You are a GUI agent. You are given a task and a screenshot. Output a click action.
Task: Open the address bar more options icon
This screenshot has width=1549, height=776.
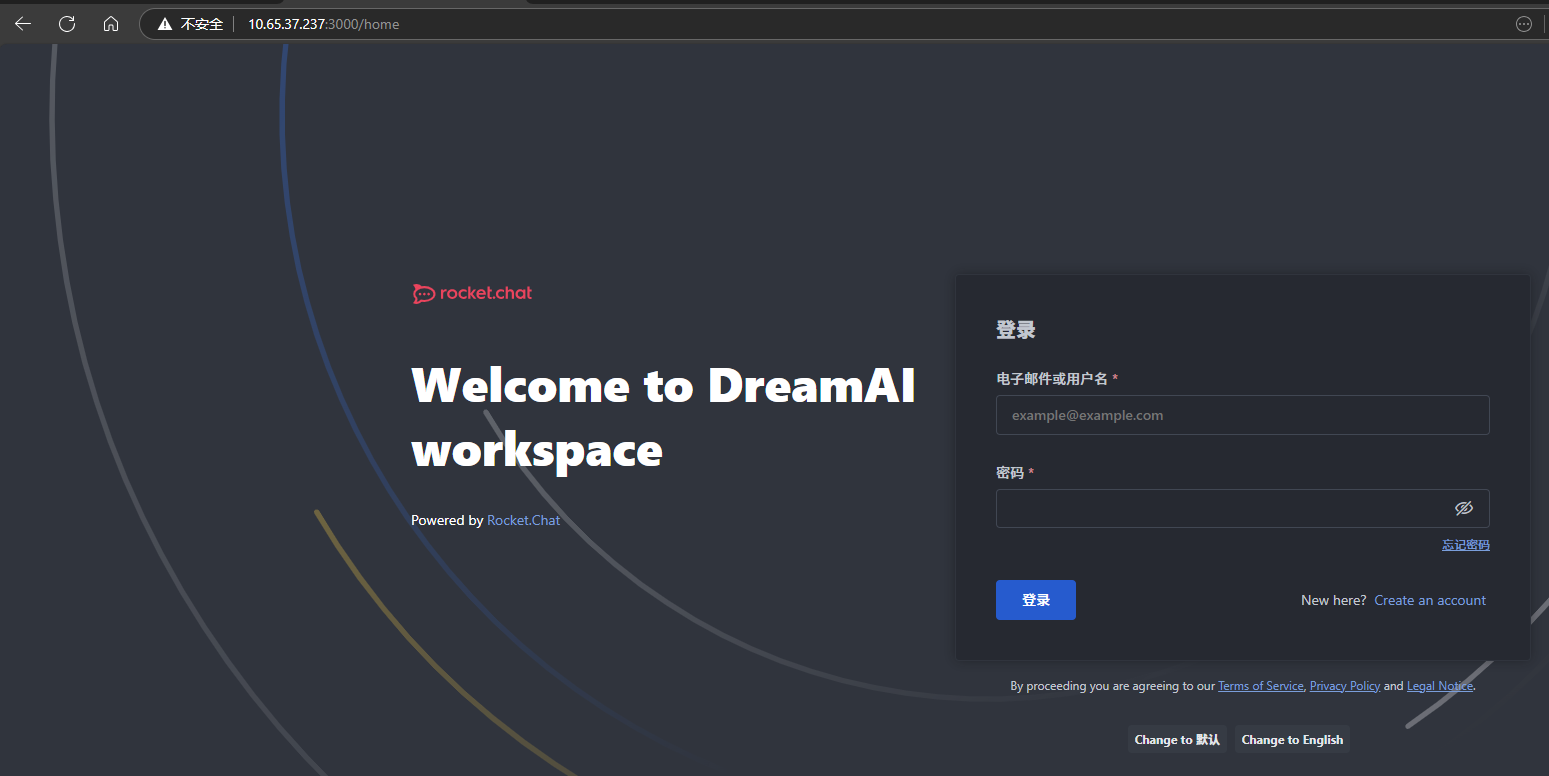pyautogui.click(x=1524, y=24)
